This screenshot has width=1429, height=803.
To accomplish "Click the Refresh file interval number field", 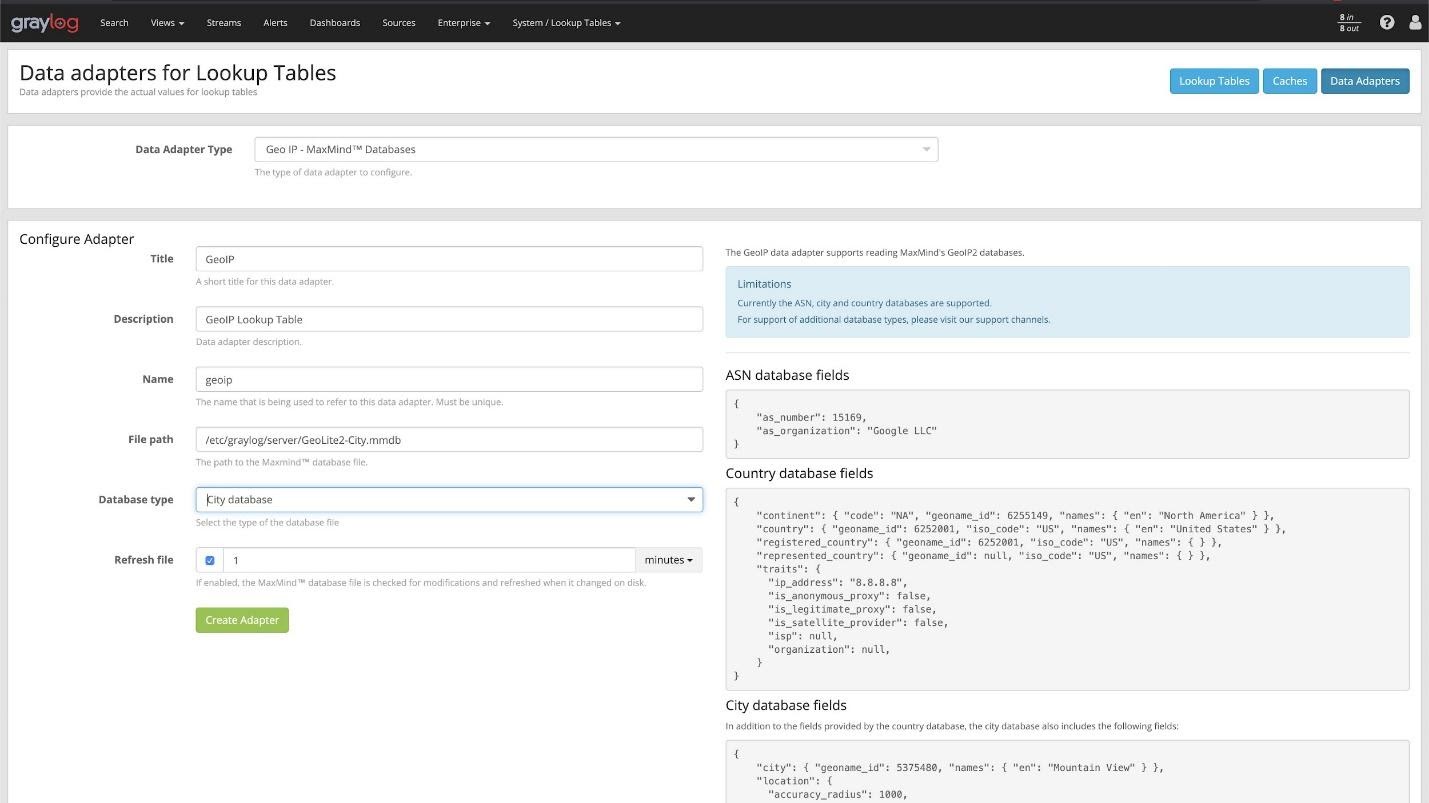I will click(428, 560).
